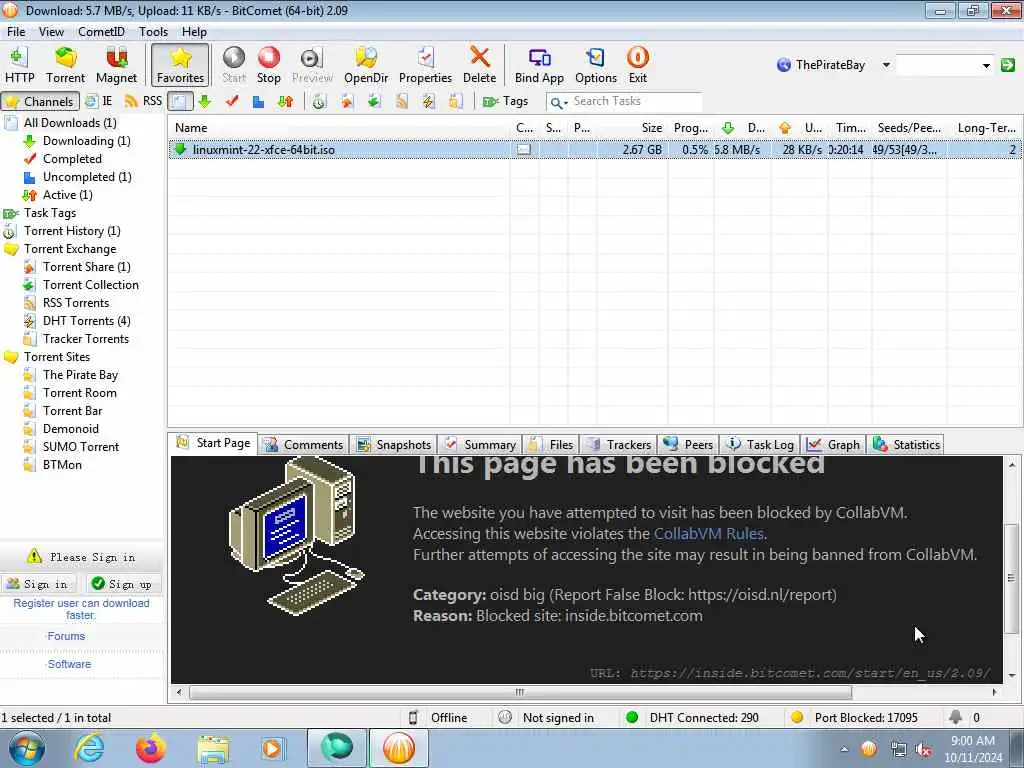Switch to the Peers tab
Image resolution: width=1024 pixels, height=768 pixels.
tap(688, 445)
